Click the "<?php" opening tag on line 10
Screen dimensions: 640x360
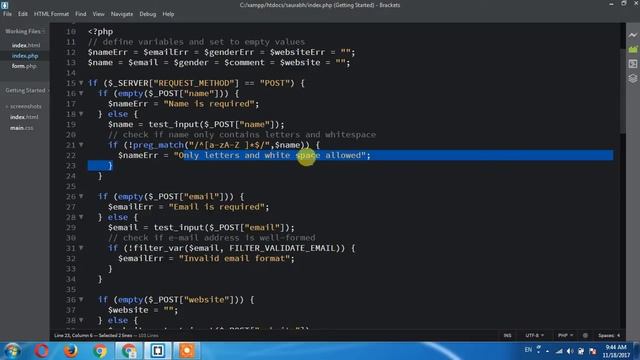click(x=100, y=31)
